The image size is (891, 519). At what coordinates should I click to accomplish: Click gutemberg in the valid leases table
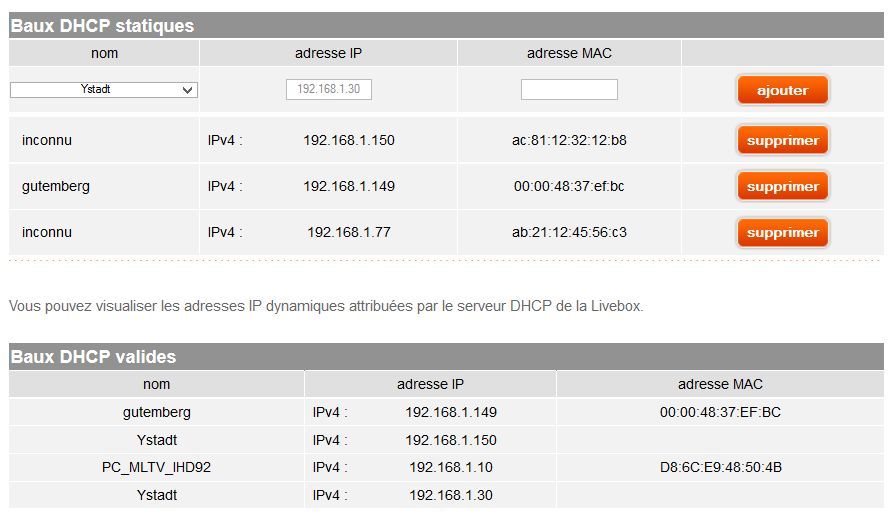tap(157, 412)
